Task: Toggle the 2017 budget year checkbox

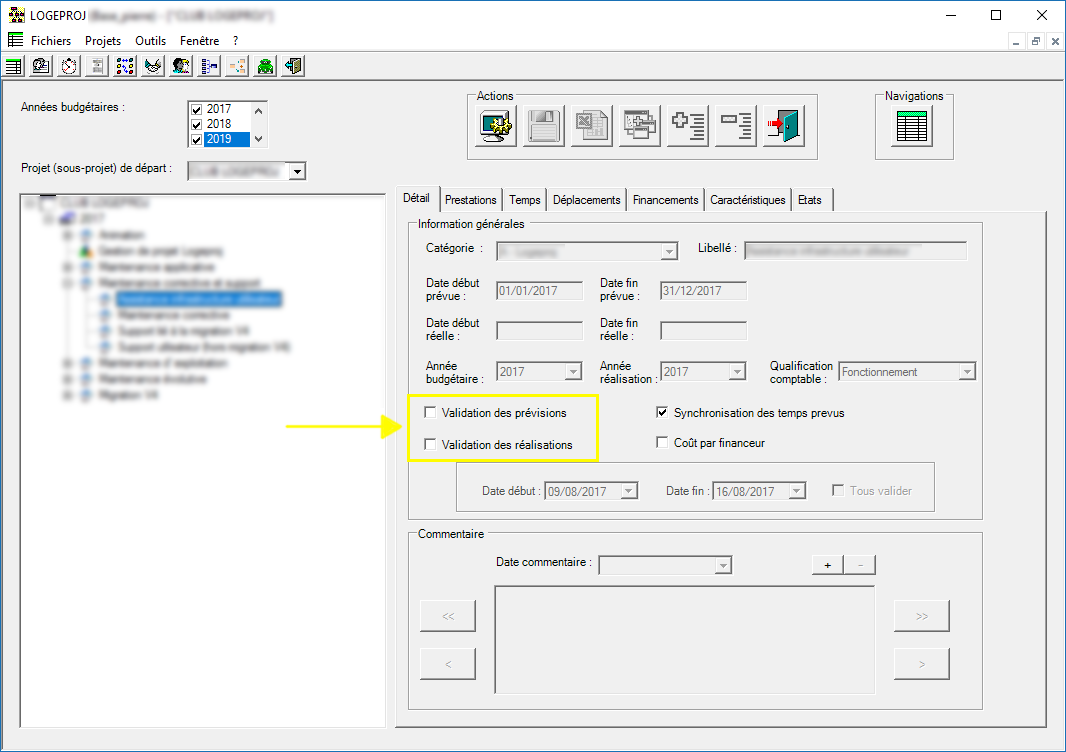Action: pos(196,109)
